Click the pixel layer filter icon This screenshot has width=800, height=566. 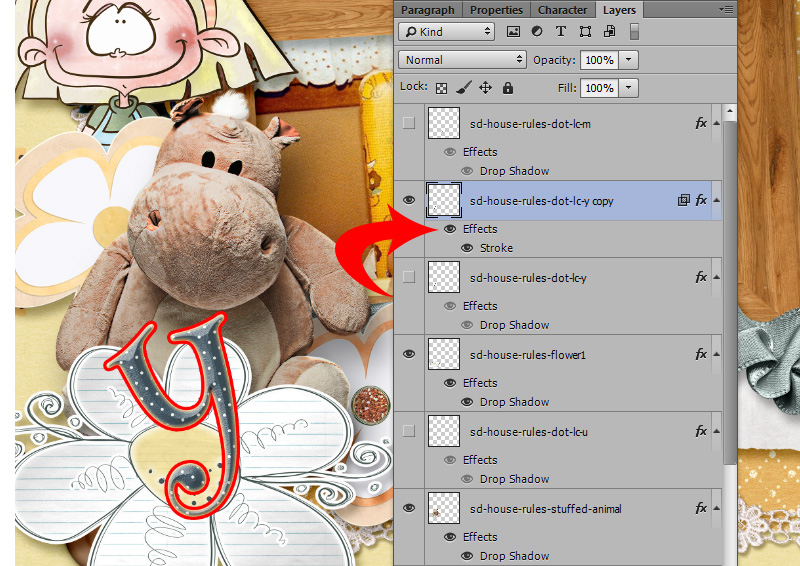(x=514, y=32)
